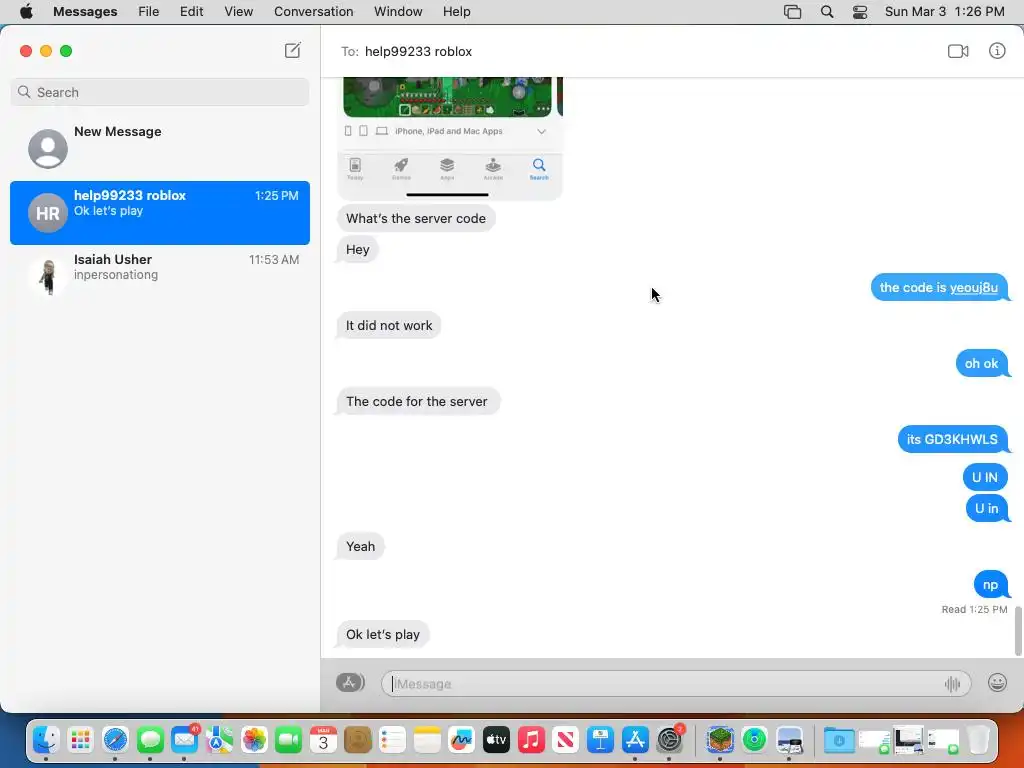Start a FaceTime video call with help99233
This screenshot has height=768, width=1024.
click(958, 51)
